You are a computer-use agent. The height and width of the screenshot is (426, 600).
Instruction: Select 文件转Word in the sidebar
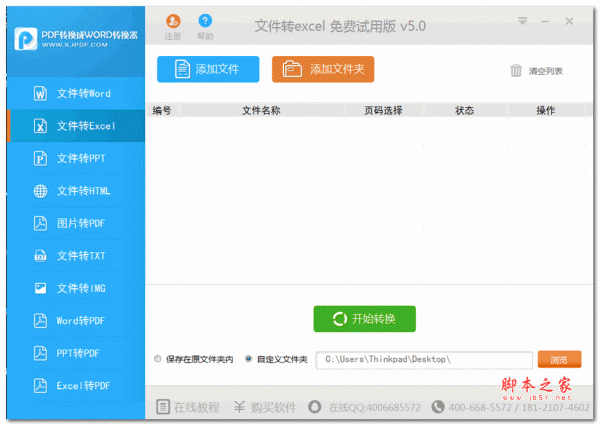tap(76, 93)
